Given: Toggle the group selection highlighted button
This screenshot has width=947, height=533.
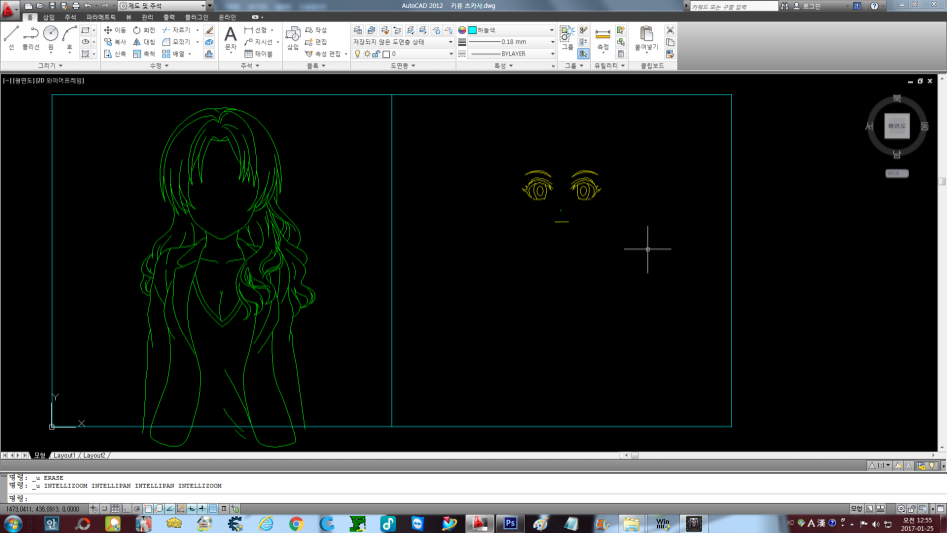Looking at the screenshot, I should point(583,54).
